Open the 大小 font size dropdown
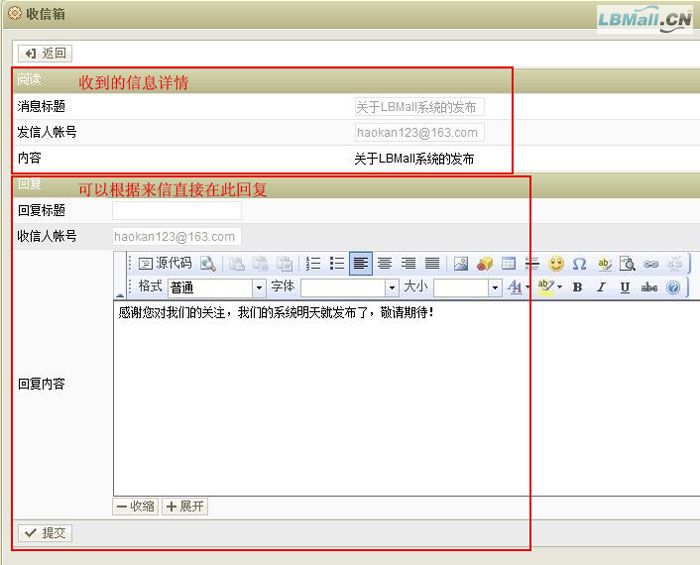700x565 pixels. (467, 288)
